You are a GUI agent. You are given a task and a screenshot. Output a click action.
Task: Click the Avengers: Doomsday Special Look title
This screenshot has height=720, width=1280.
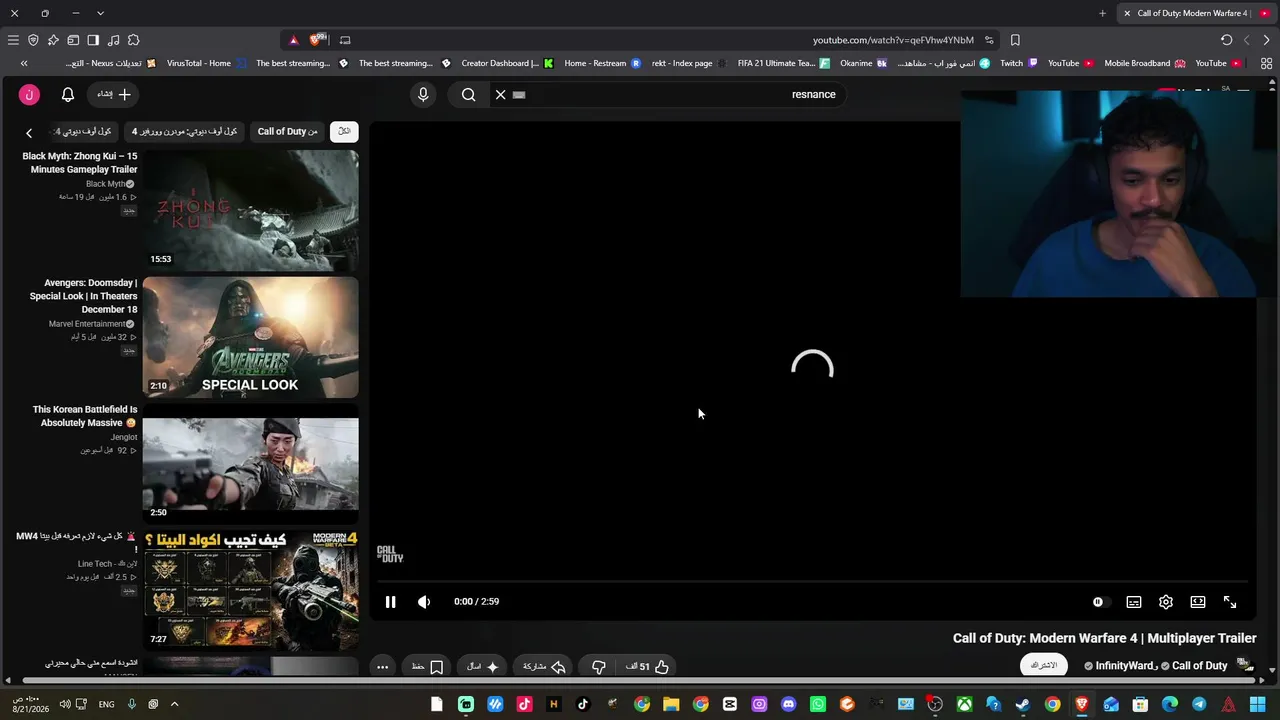[84, 296]
